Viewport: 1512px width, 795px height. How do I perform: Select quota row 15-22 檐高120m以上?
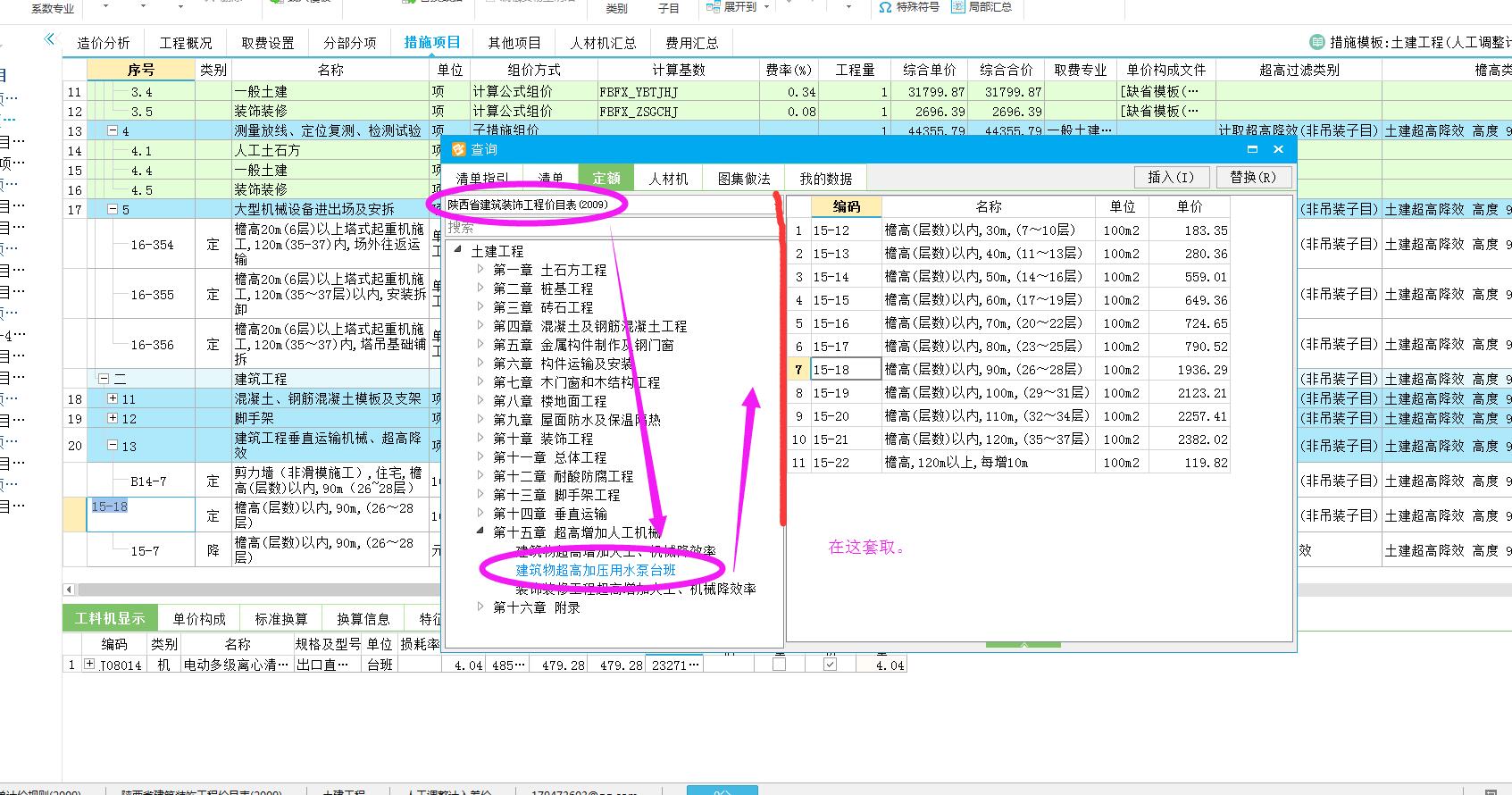1008,462
